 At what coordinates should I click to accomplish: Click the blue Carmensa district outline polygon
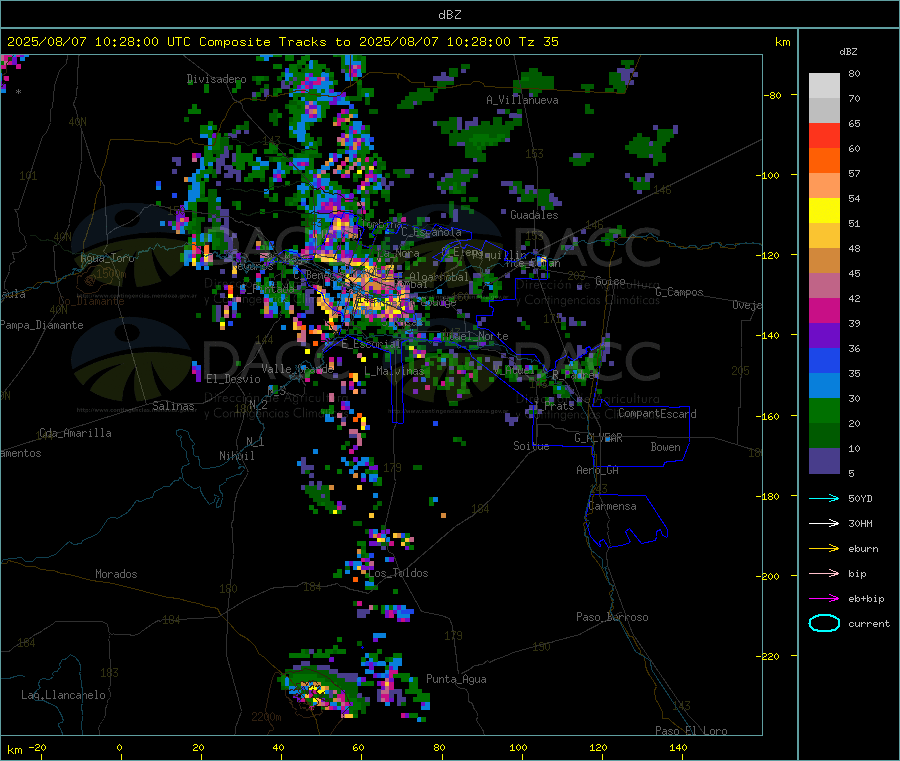pos(626,521)
